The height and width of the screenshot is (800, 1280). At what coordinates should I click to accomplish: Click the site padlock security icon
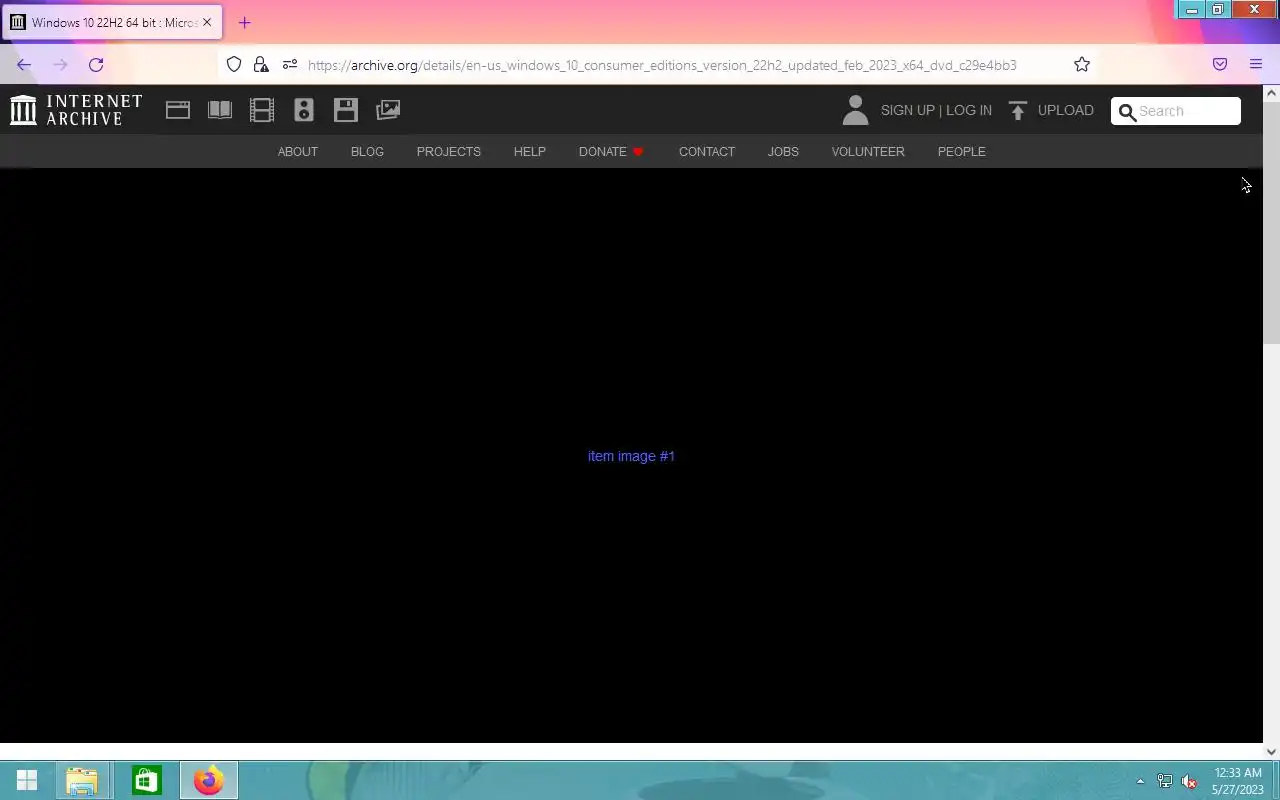[261, 64]
